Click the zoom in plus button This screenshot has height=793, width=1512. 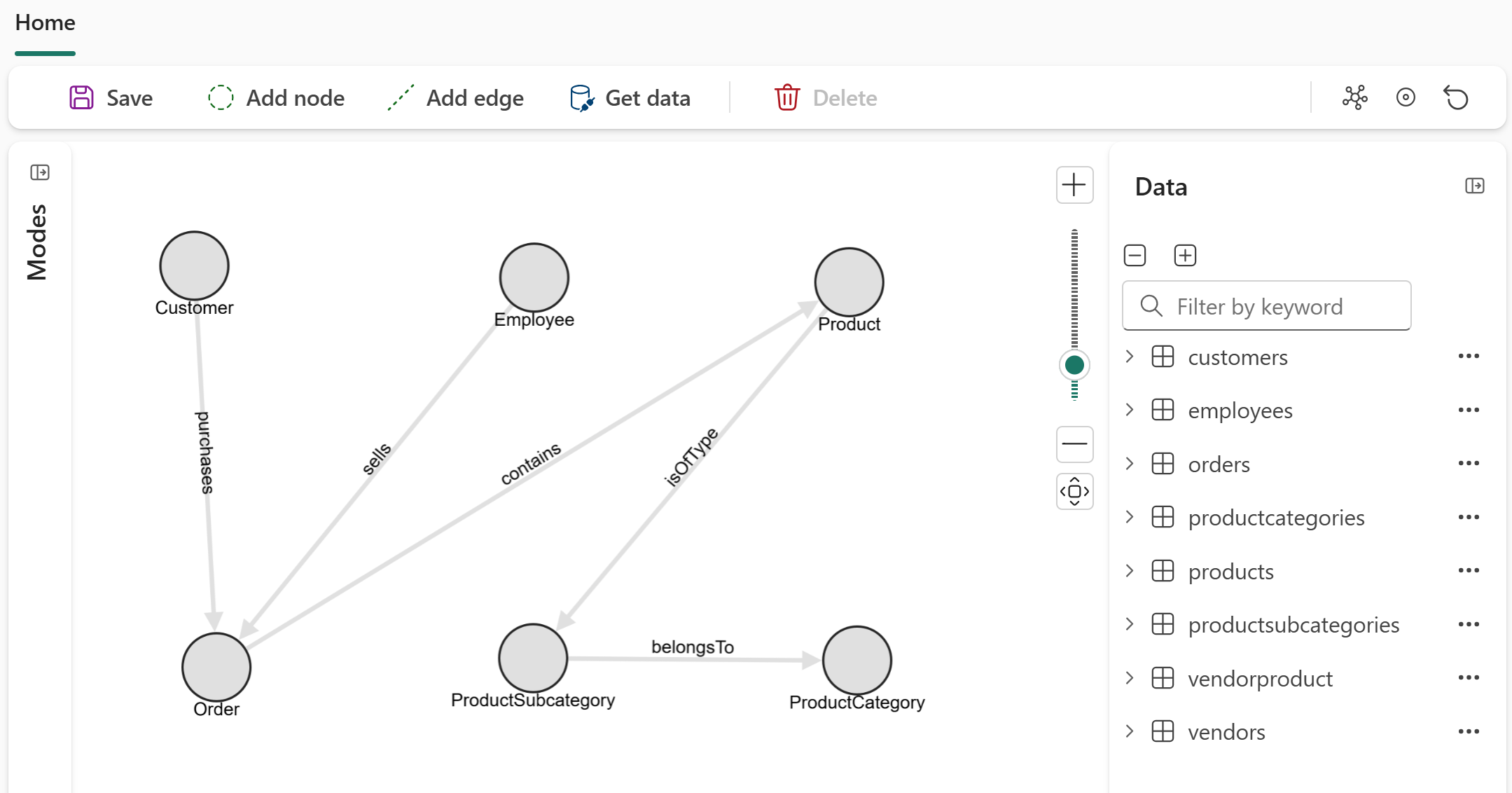coord(1074,185)
